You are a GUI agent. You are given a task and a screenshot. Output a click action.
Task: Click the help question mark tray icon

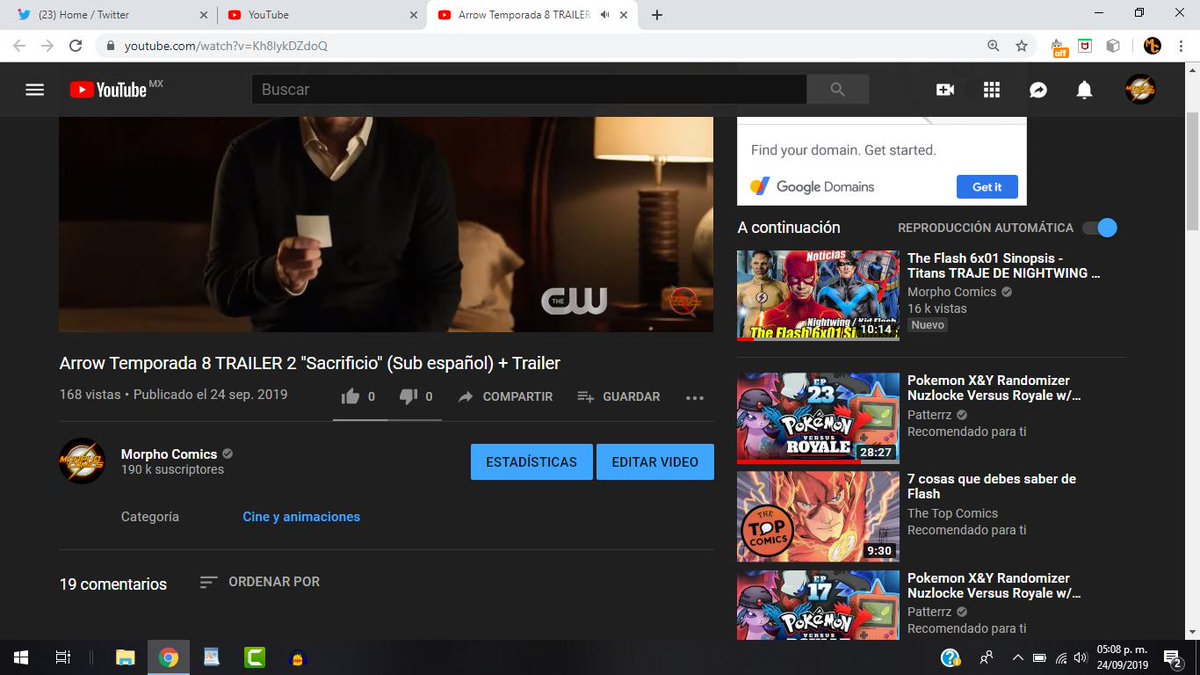tap(951, 657)
